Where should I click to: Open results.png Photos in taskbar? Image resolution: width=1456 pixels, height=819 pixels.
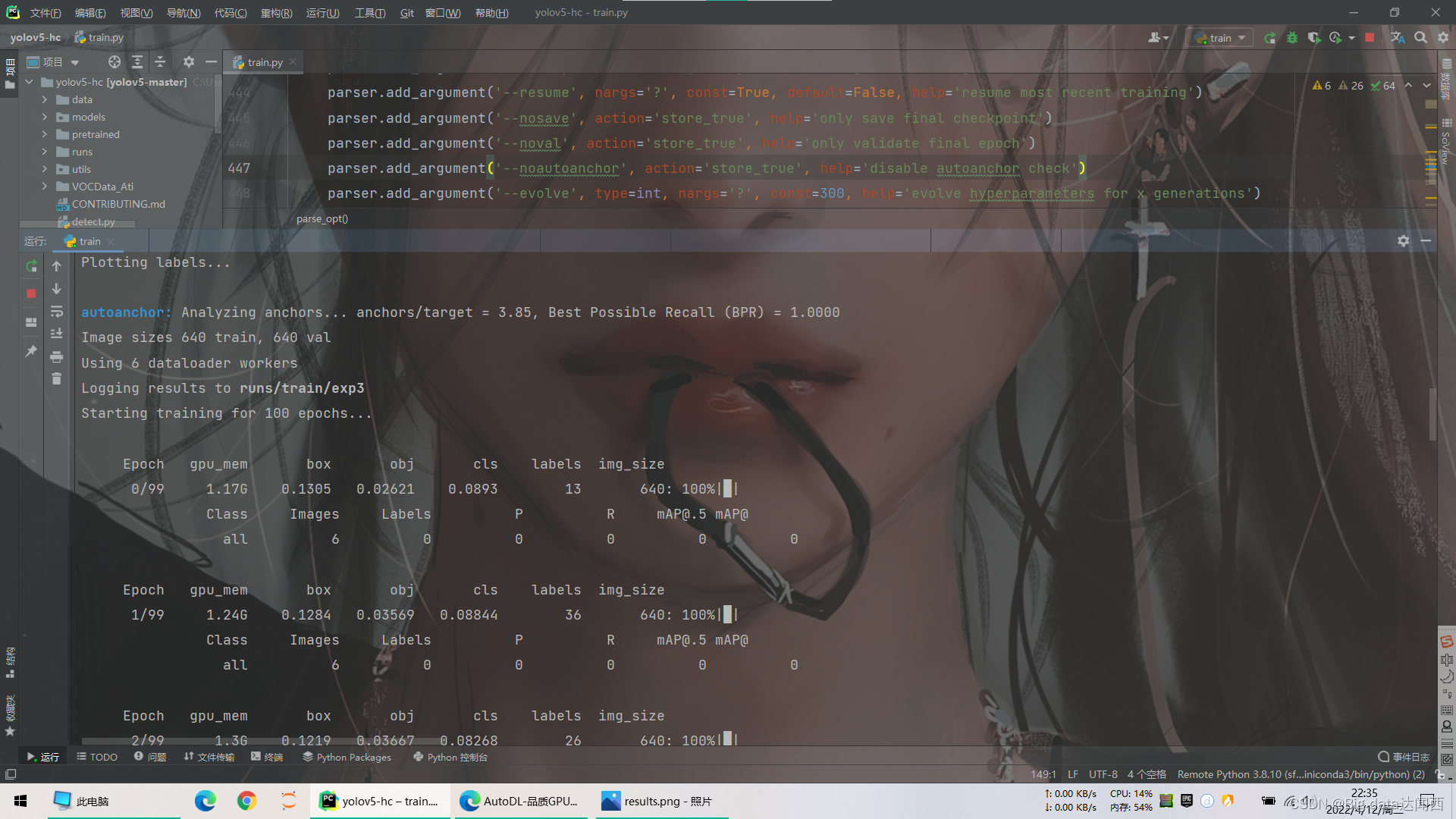(x=658, y=801)
